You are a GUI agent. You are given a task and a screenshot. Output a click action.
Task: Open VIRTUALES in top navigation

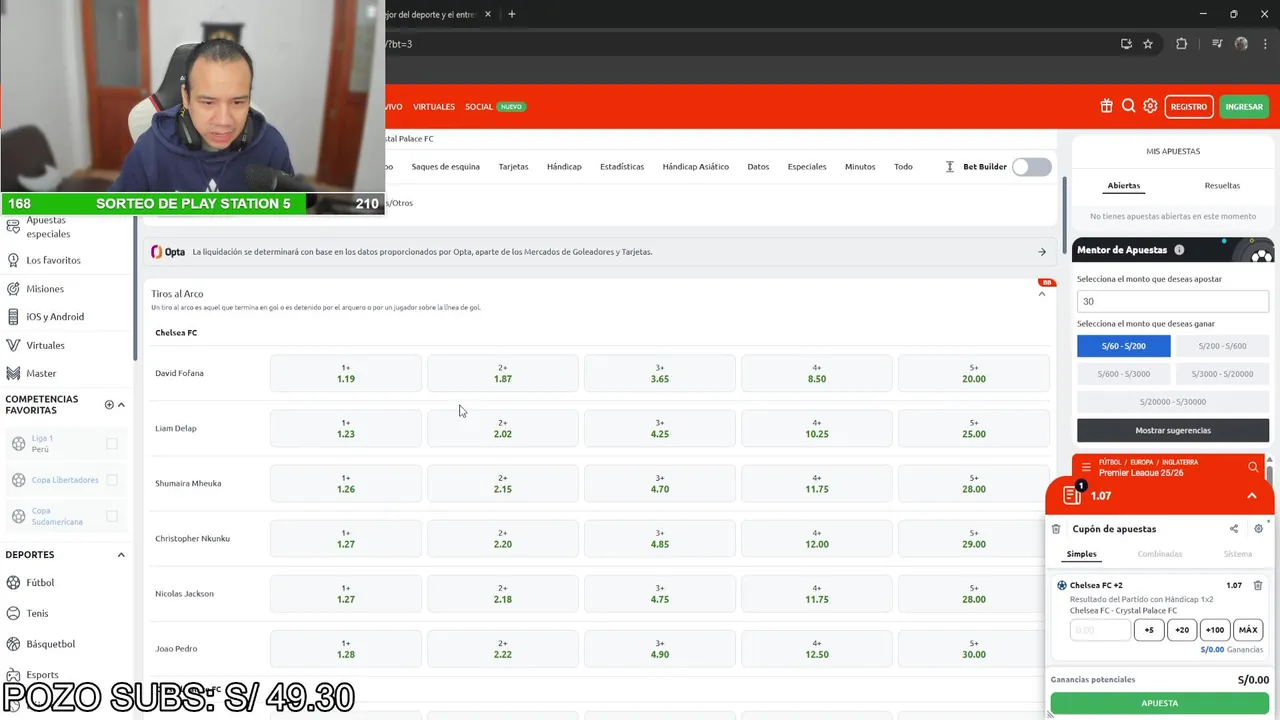[434, 107]
